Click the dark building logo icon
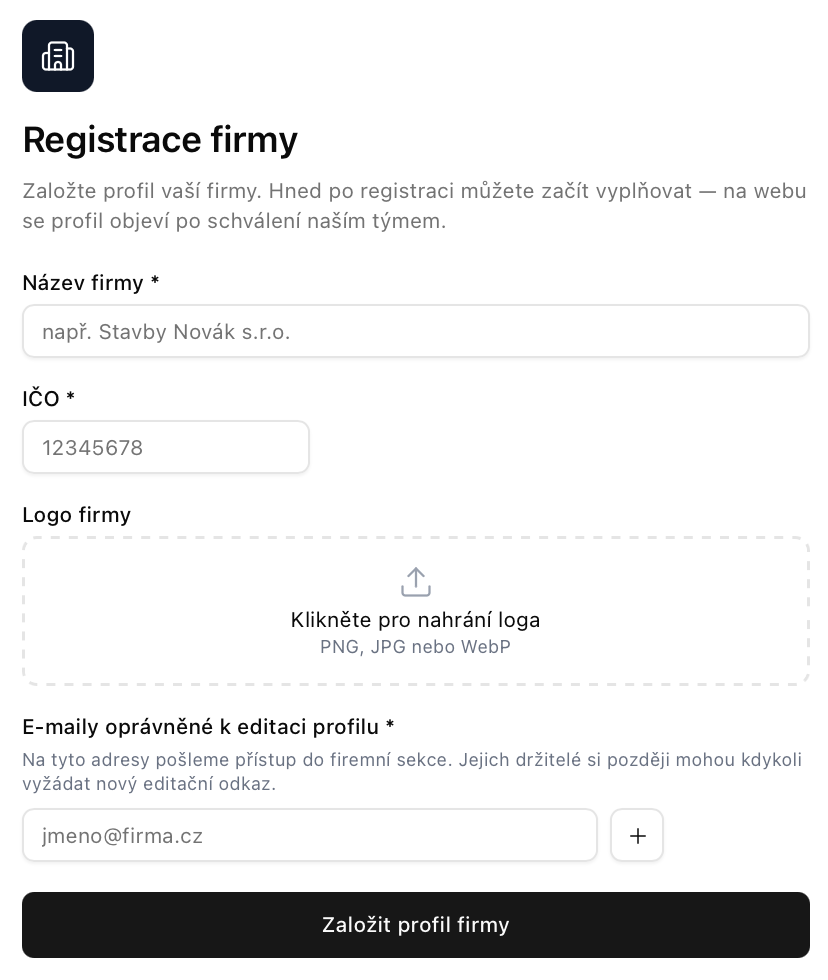This screenshot has width=828, height=980. tap(58, 56)
